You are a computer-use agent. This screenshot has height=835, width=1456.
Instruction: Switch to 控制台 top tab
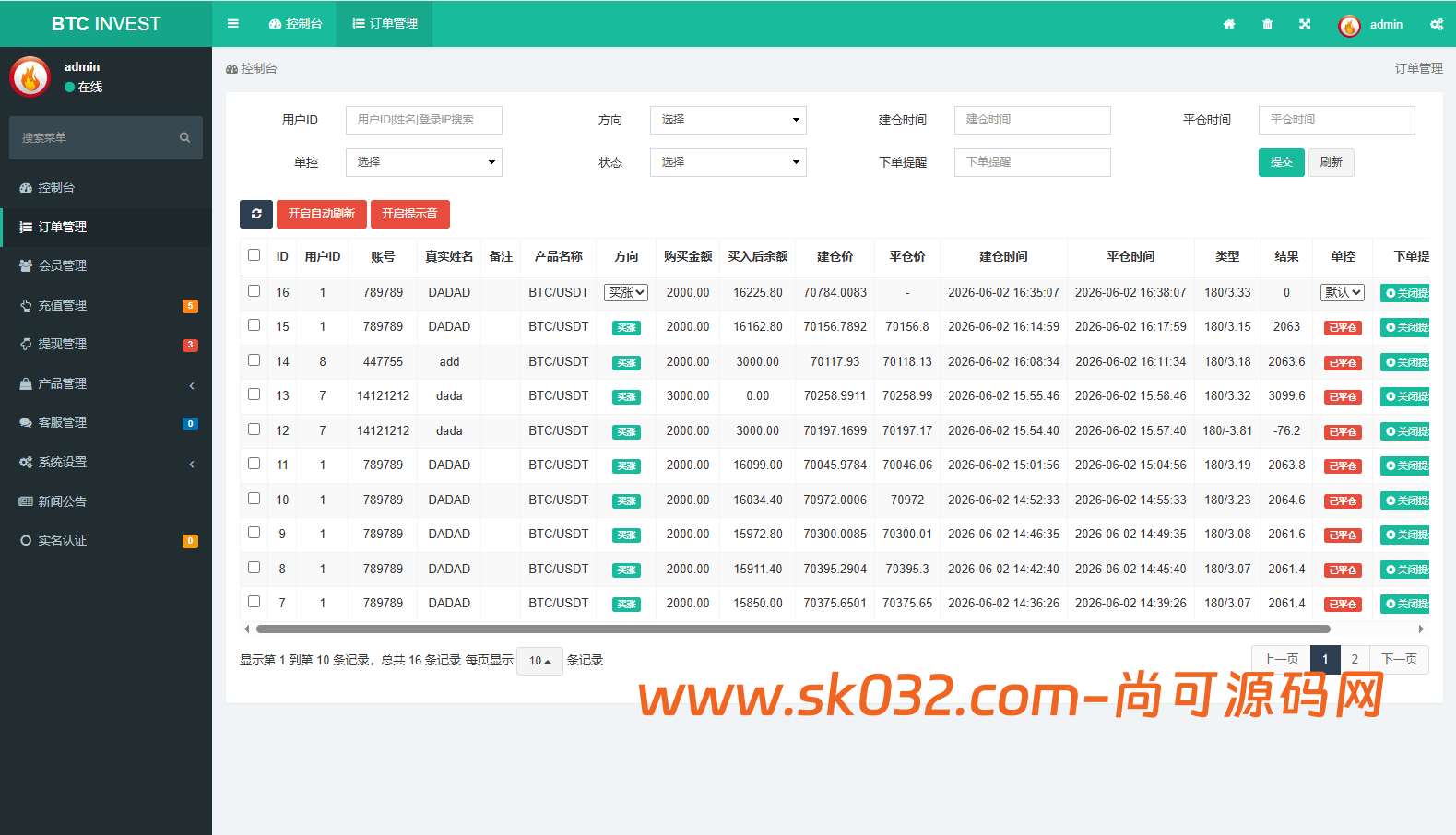[x=296, y=24]
